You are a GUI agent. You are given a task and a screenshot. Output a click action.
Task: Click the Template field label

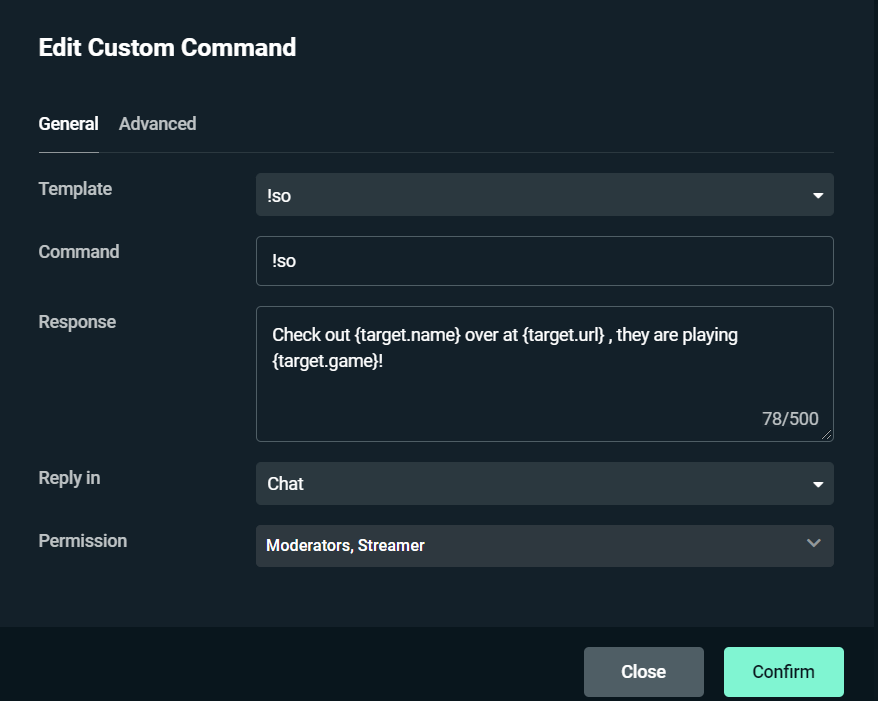point(75,189)
